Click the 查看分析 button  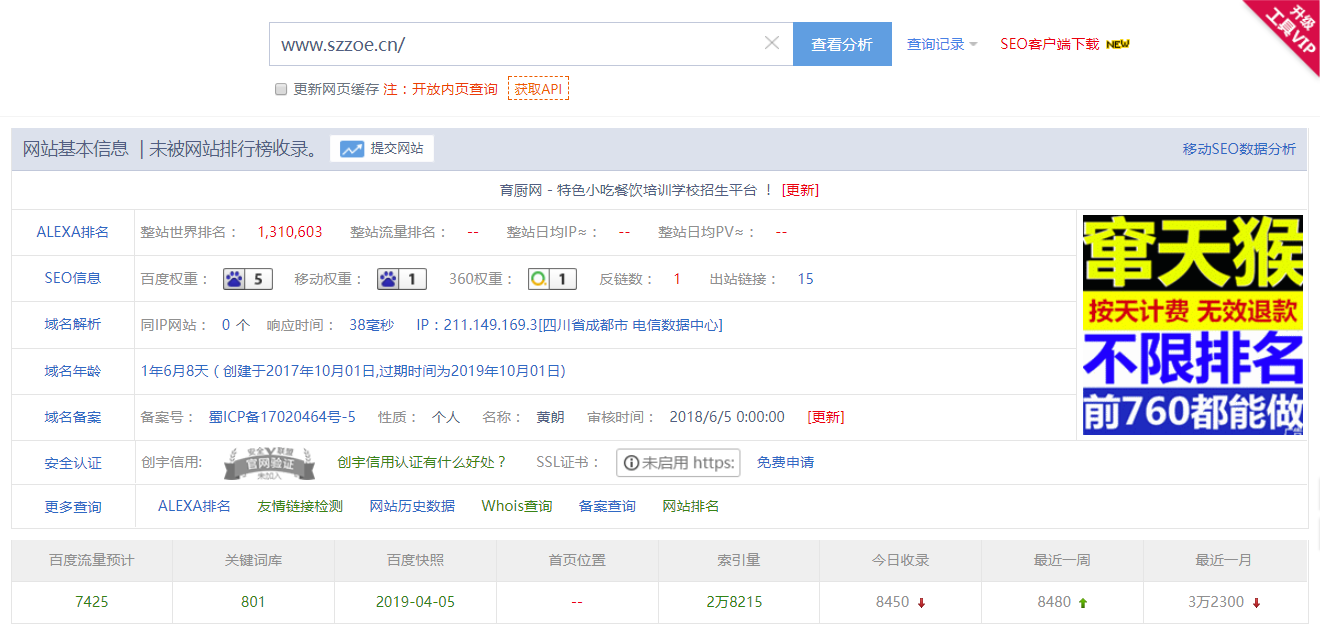pos(842,43)
